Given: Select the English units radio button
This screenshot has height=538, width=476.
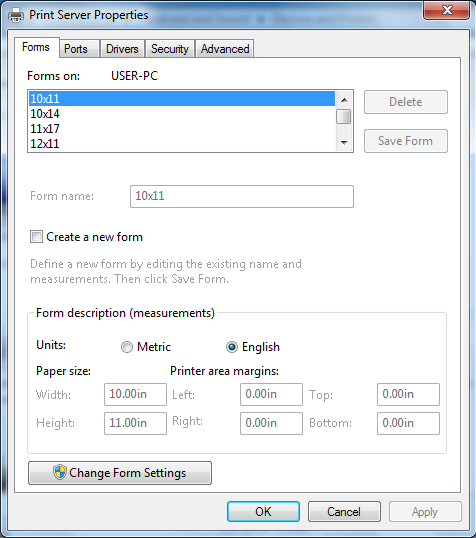Looking at the screenshot, I should tap(232, 347).
